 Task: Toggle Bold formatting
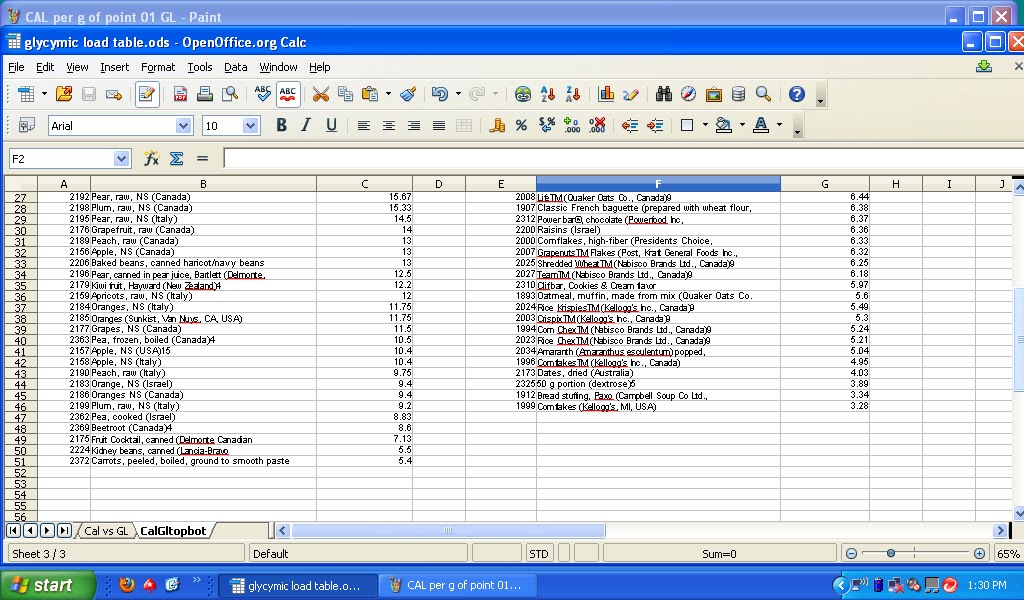tap(281, 125)
